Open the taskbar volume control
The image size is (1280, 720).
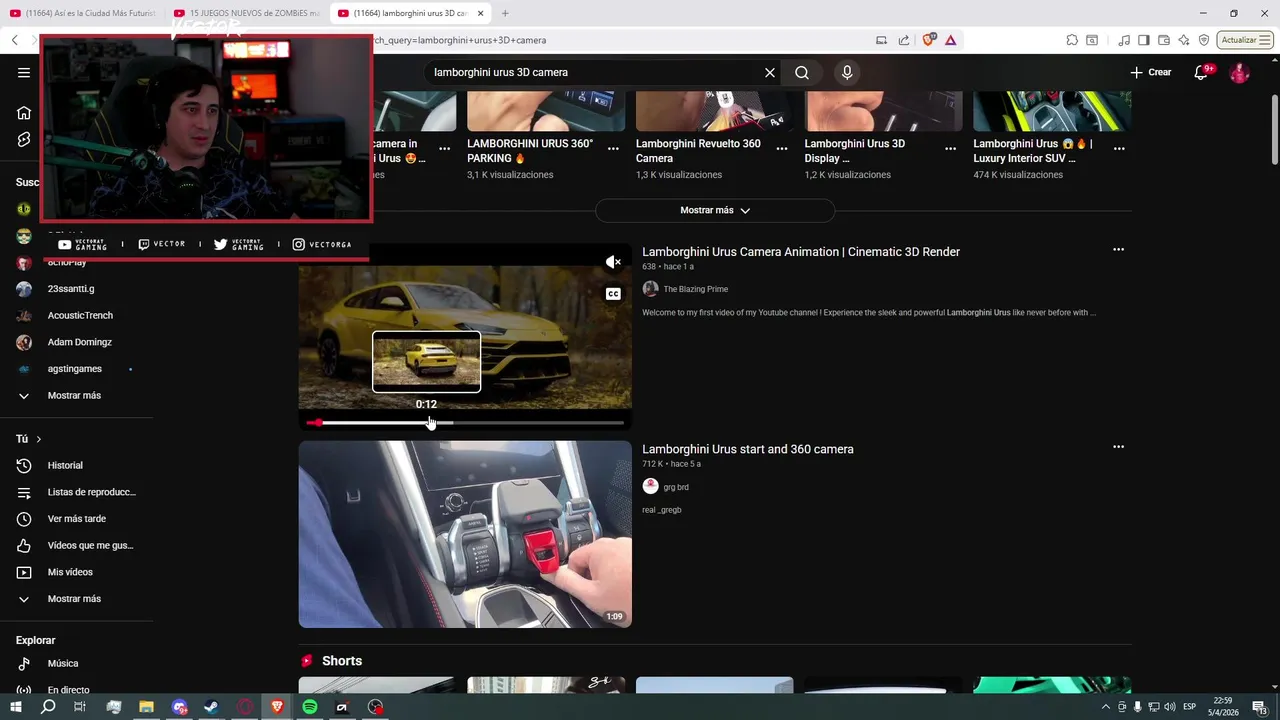[x=1170, y=707]
